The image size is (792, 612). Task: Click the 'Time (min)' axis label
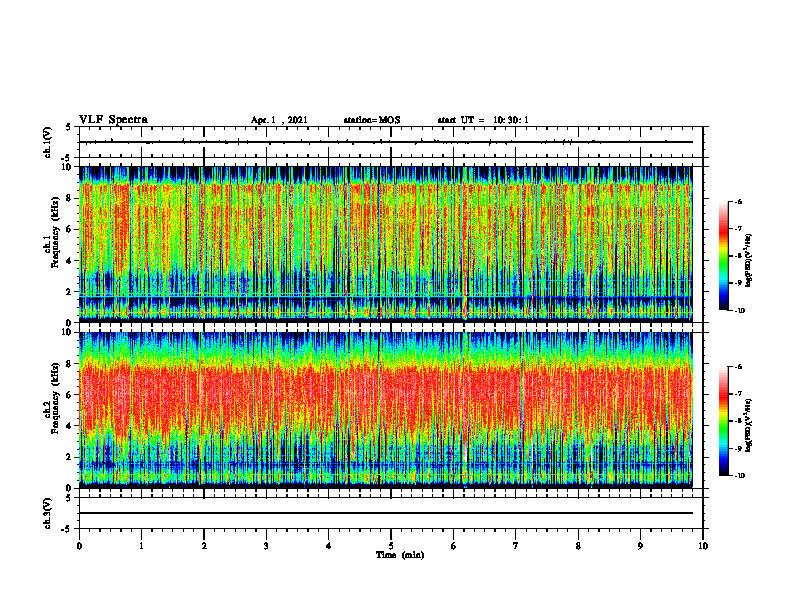(400, 555)
